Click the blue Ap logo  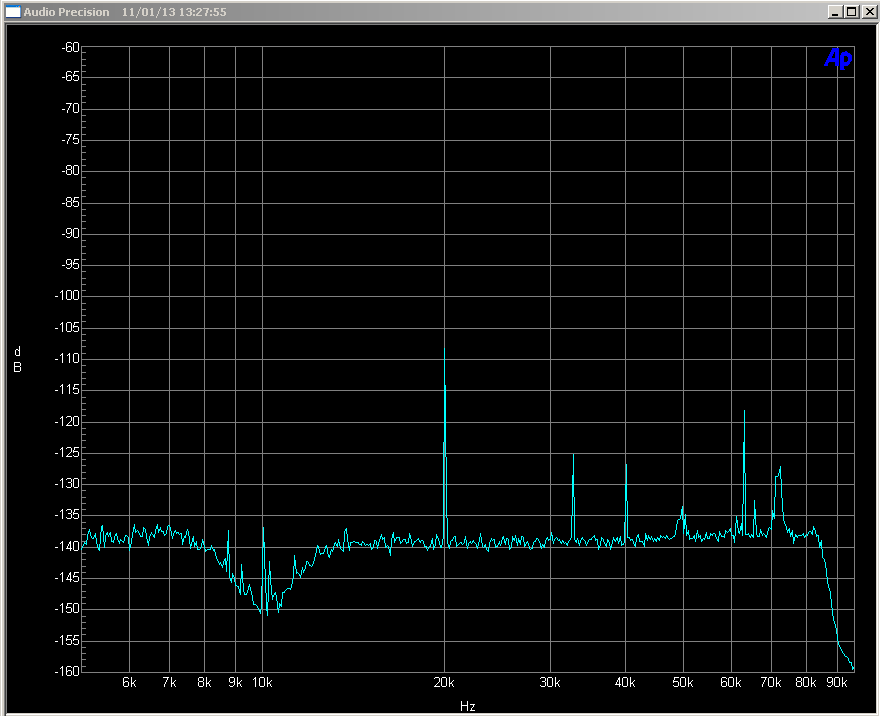tap(838, 58)
